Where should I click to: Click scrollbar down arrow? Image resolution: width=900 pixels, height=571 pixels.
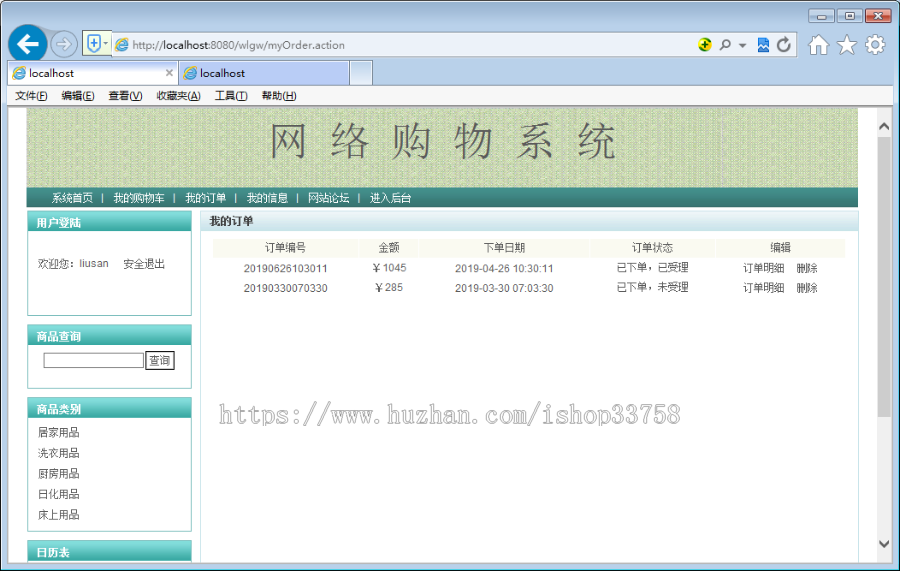click(x=884, y=543)
